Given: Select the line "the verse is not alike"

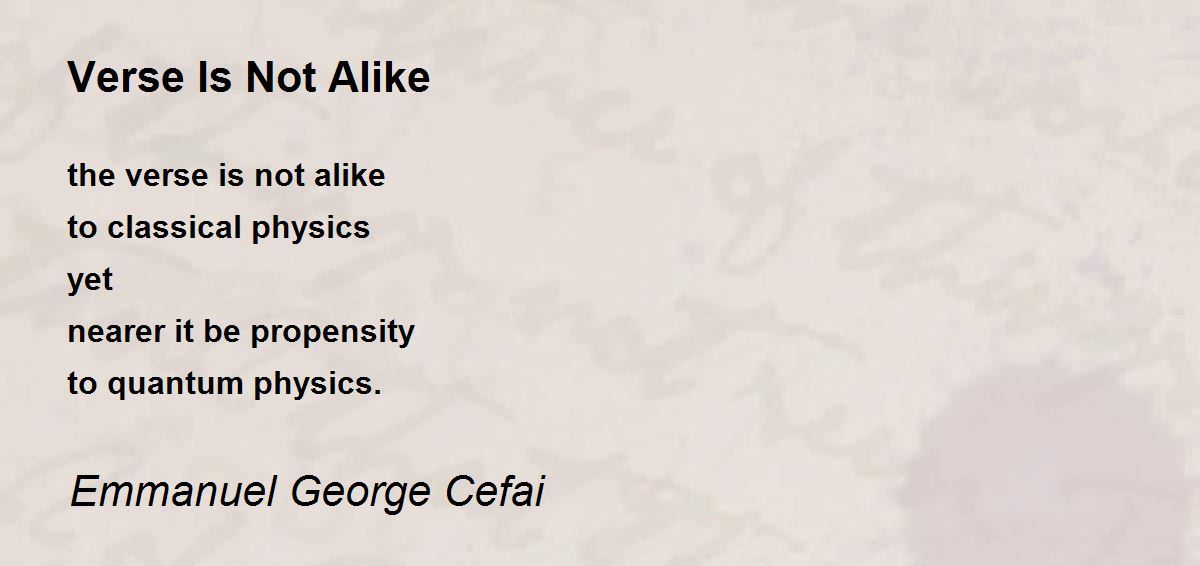Looking at the screenshot, I should (x=226, y=176).
